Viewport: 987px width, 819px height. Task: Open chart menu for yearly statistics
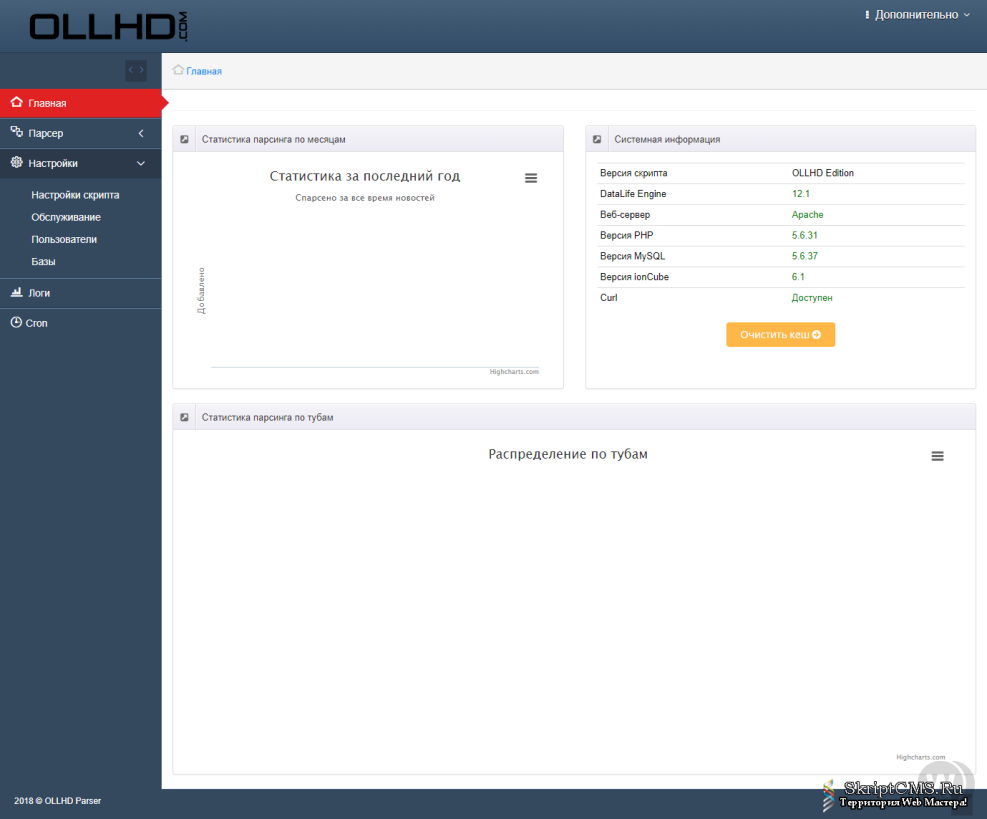pos(531,178)
